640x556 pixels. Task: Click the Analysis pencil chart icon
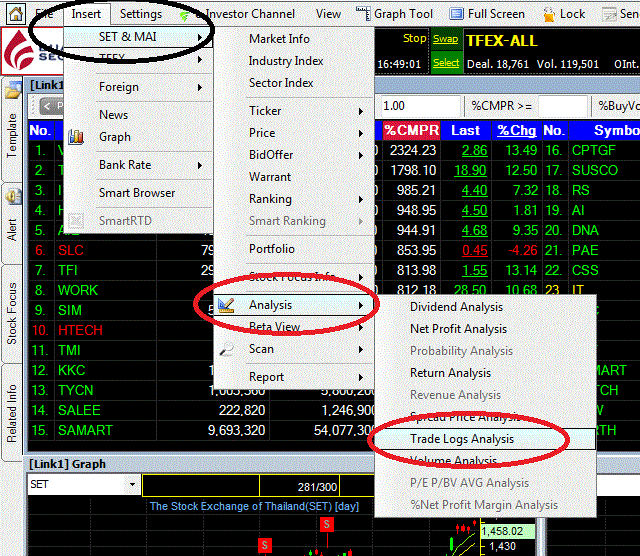tap(226, 305)
